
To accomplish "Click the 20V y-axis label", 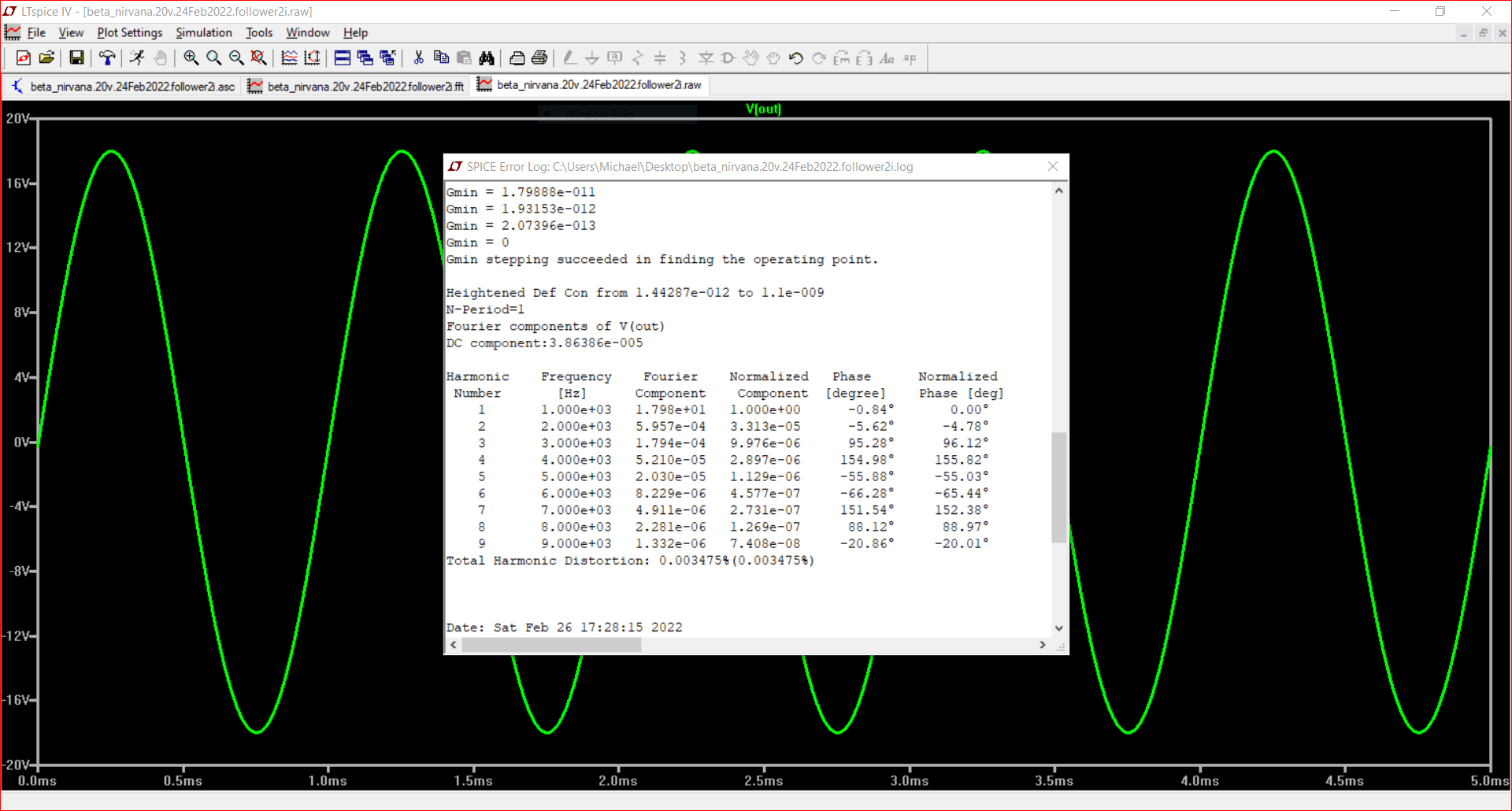I will [x=17, y=118].
